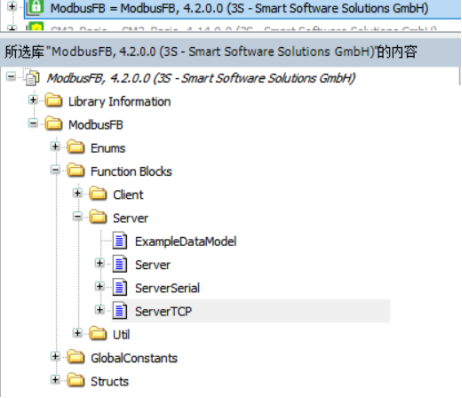
Task: Click the Enums folder icon
Action: [76, 148]
